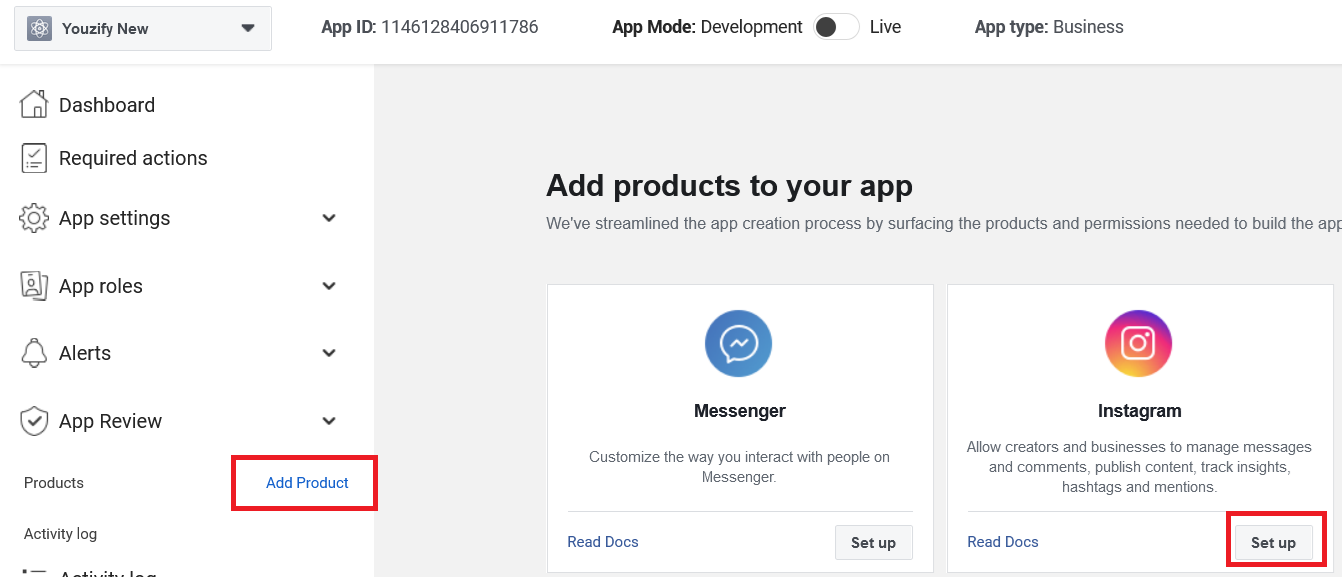Screen dimensions: 1342x577
Task: Click the Youzify New app atom icon
Action: point(40,28)
